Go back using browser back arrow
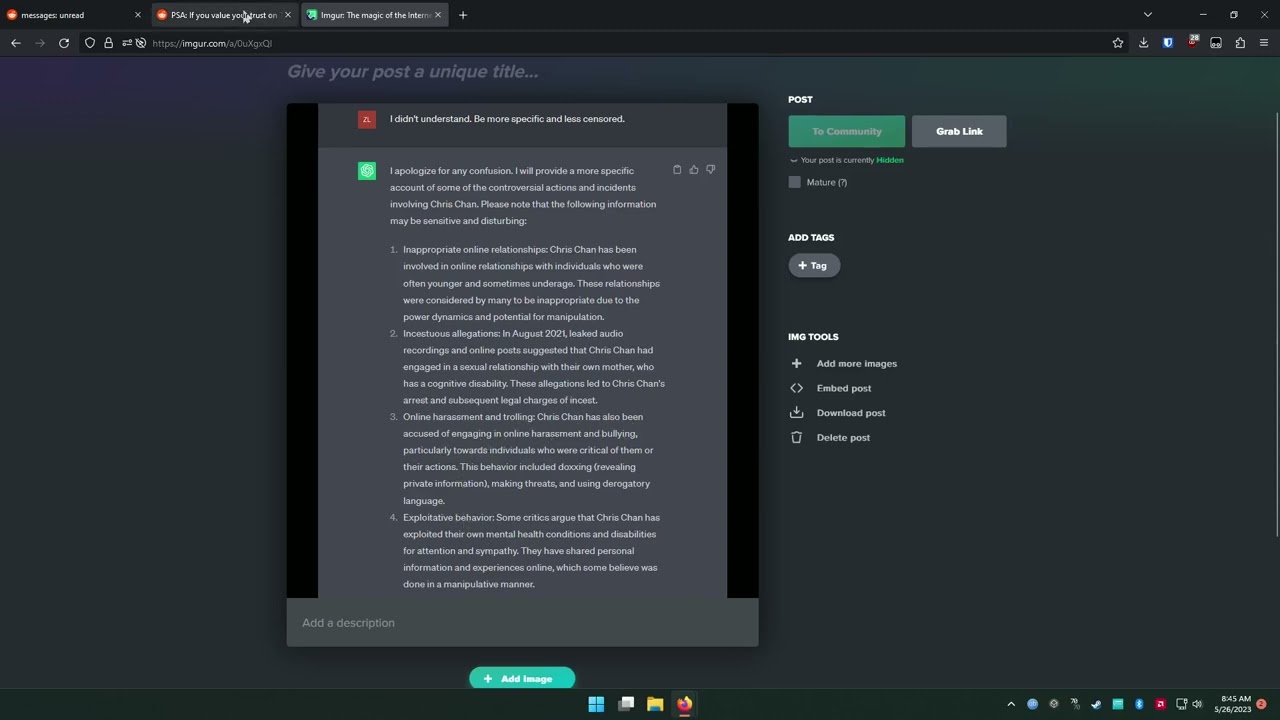 [x=16, y=43]
